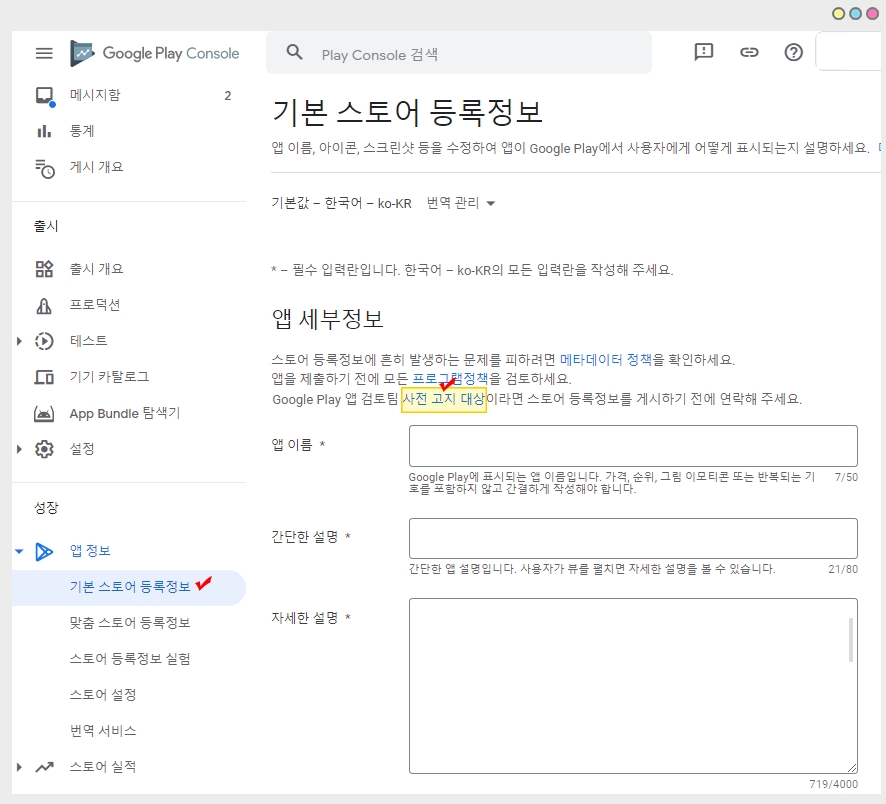Expand the 테스트 section arrow
Viewport: 886px width, 804px height.
point(19,341)
